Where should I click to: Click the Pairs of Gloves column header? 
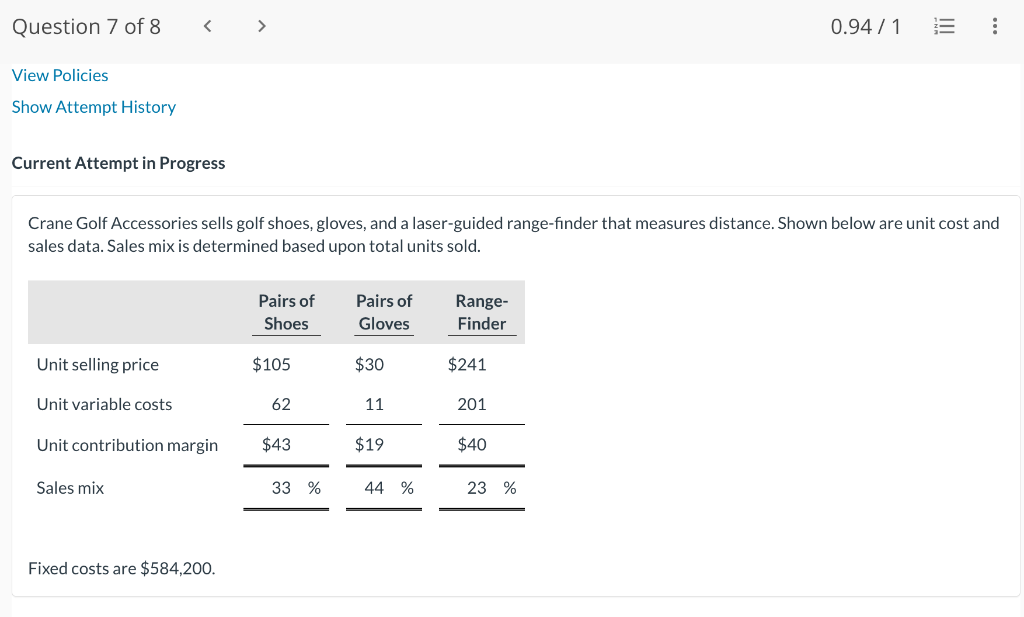click(x=384, y=312)
